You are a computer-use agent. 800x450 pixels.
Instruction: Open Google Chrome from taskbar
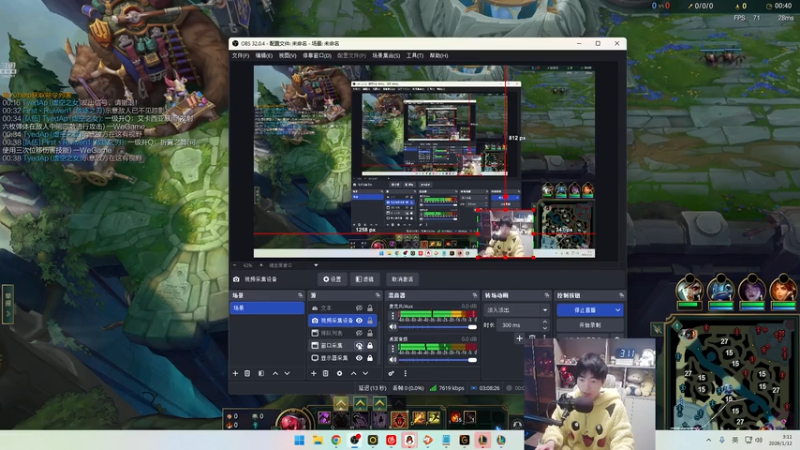336,440
